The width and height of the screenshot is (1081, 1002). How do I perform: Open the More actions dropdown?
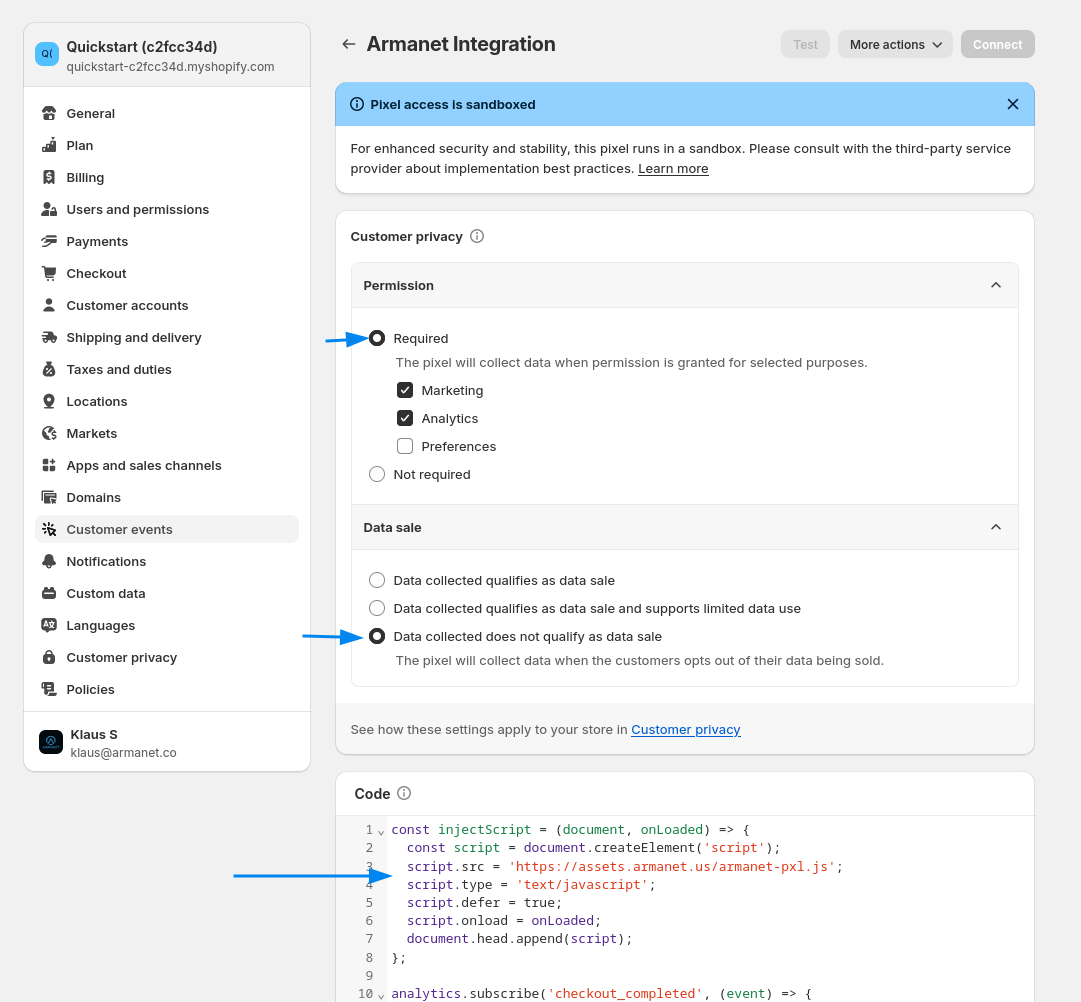coord(895,44)
